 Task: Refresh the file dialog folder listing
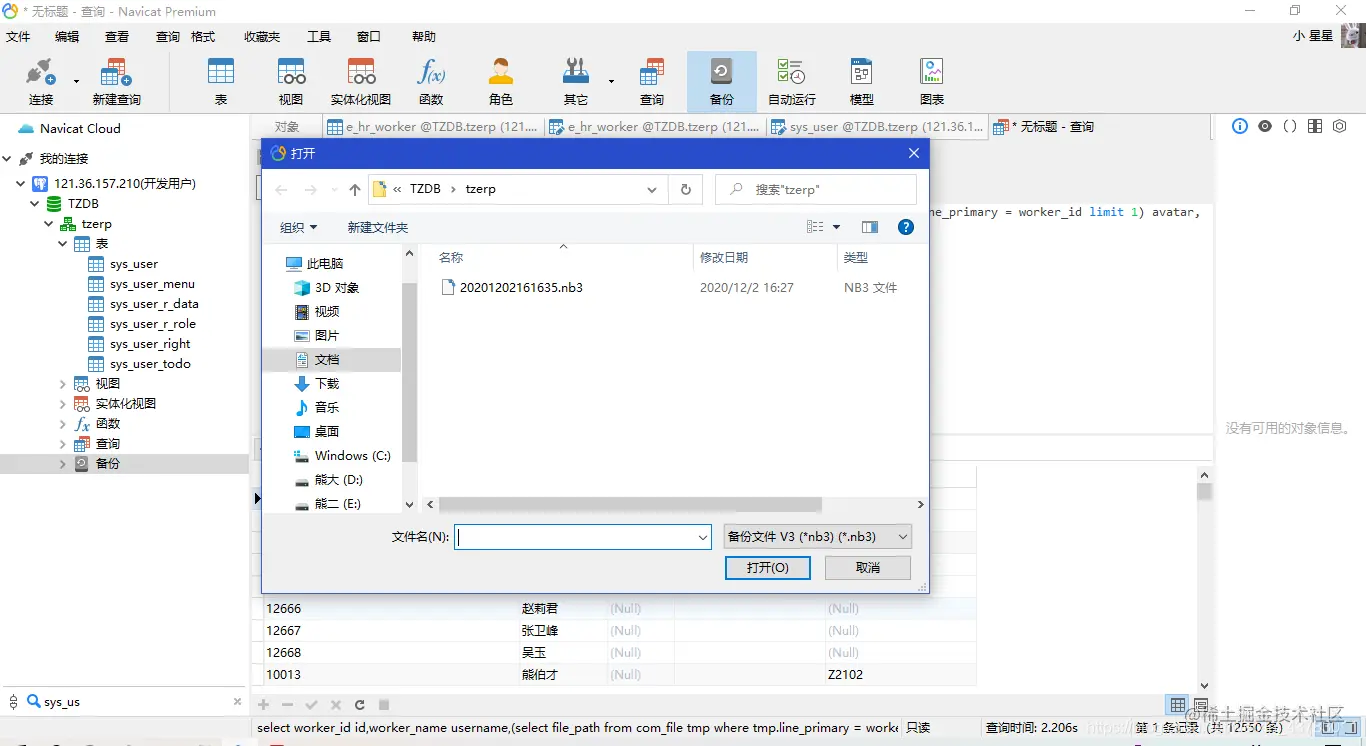[x=685, y=189]
